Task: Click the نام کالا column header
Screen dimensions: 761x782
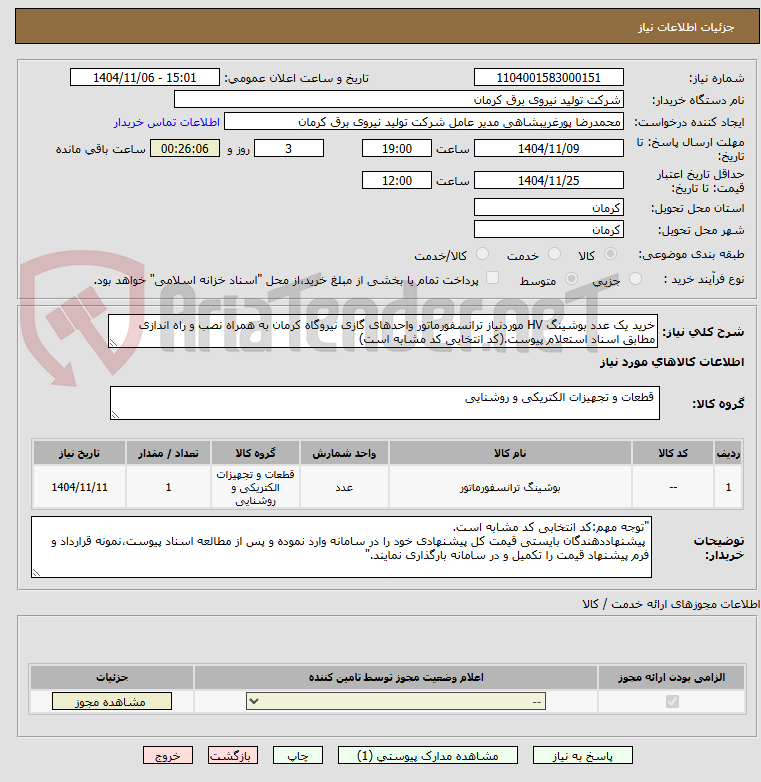Action: tap(510, 453)
